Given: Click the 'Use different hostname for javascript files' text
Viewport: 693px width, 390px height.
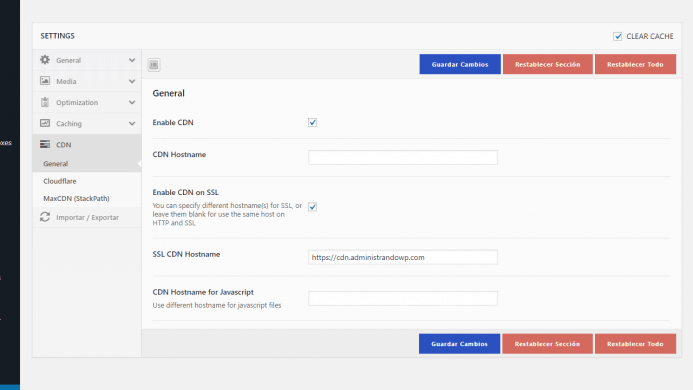Looking at the screenshot, I should [217, 305].
